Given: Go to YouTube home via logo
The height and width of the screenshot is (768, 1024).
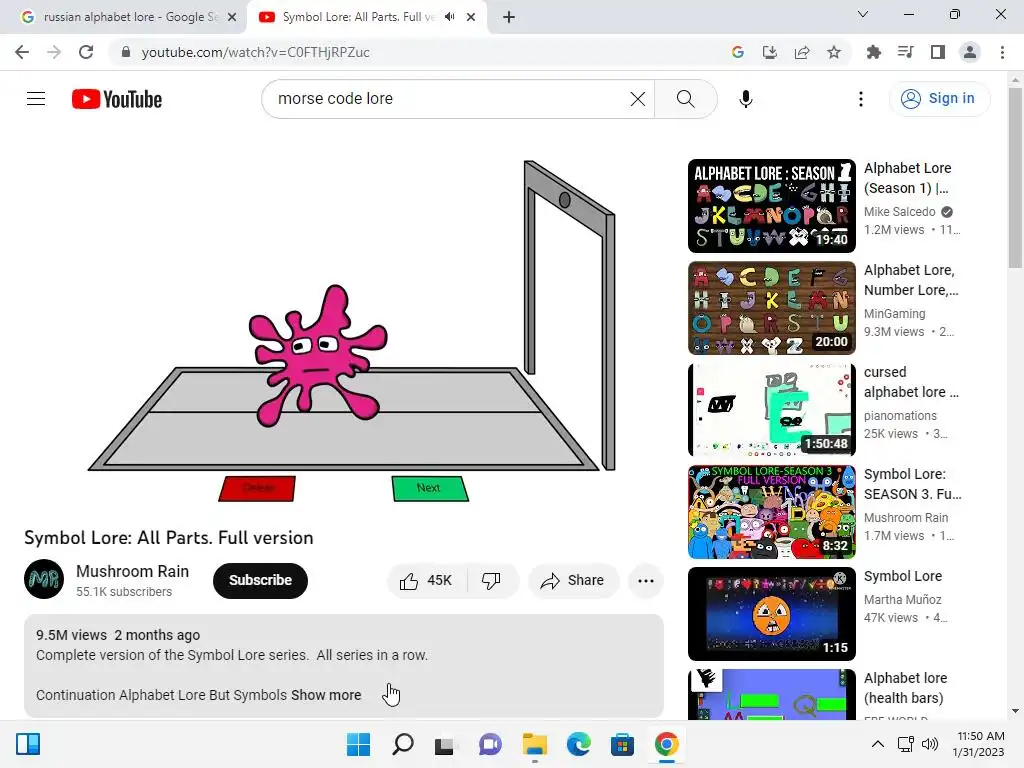Looking at the screenshot, I should click(117, 99).
